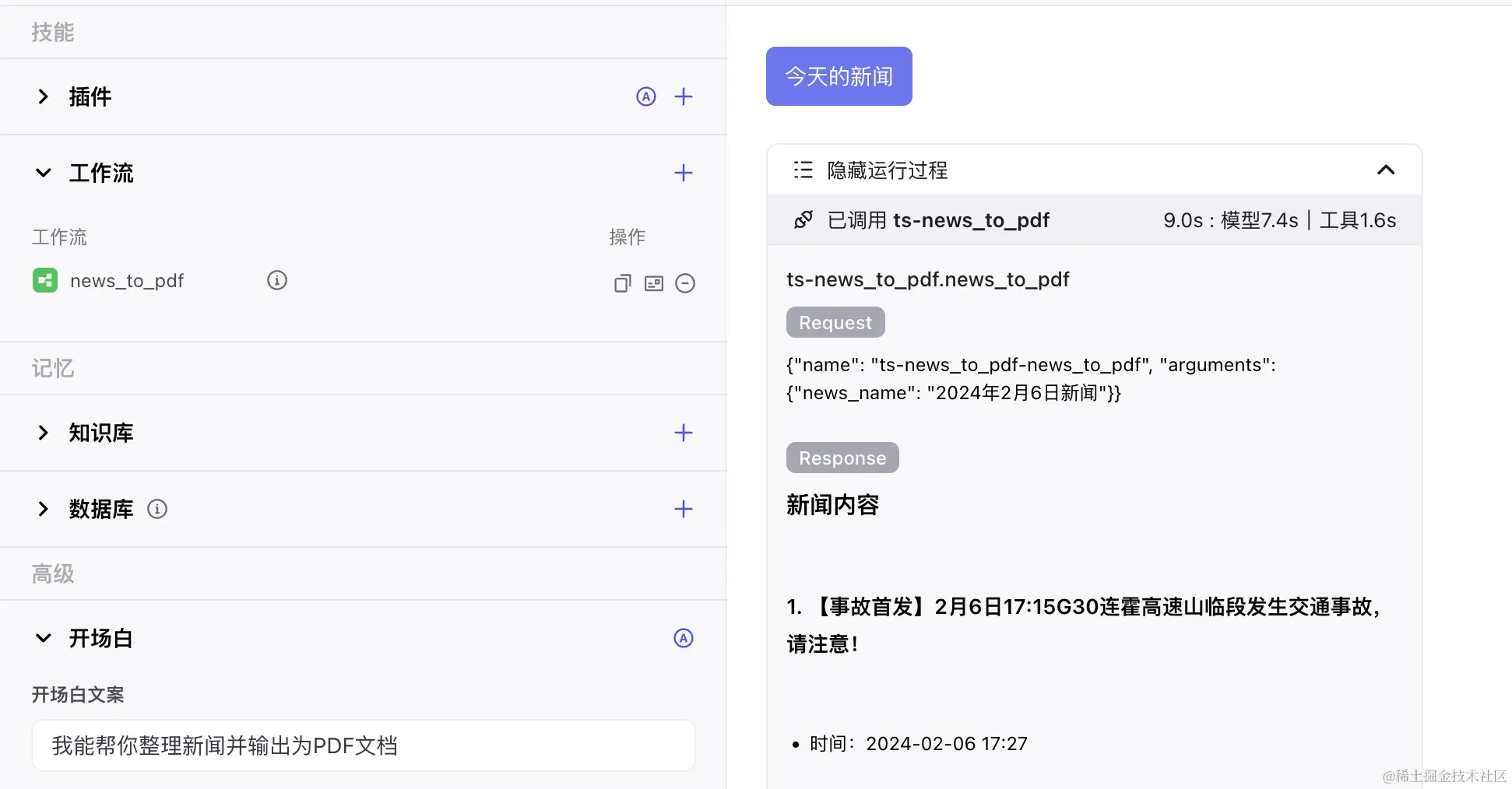Viewport: 1512px width, 789px height.
Task: Open the news_to_pdf workflow item
Action: (x=126, y=281)
